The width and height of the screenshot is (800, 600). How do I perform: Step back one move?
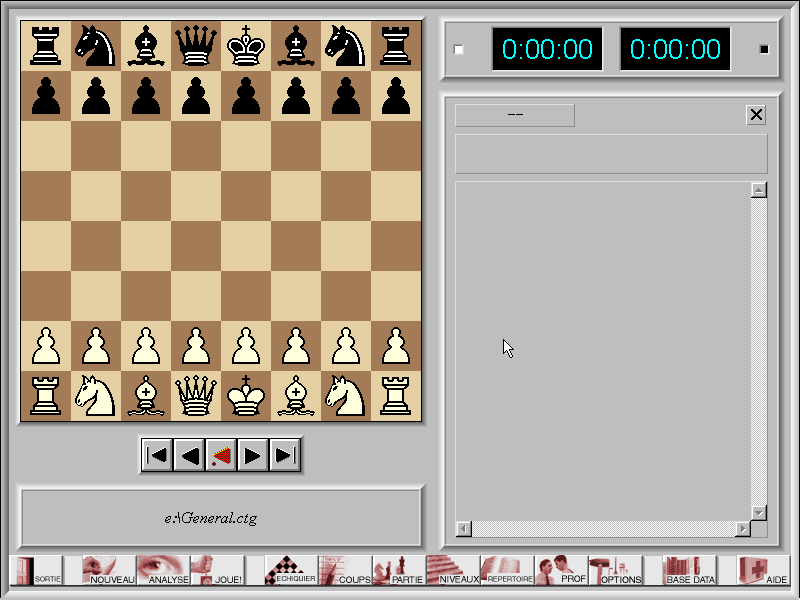(189, 455)
